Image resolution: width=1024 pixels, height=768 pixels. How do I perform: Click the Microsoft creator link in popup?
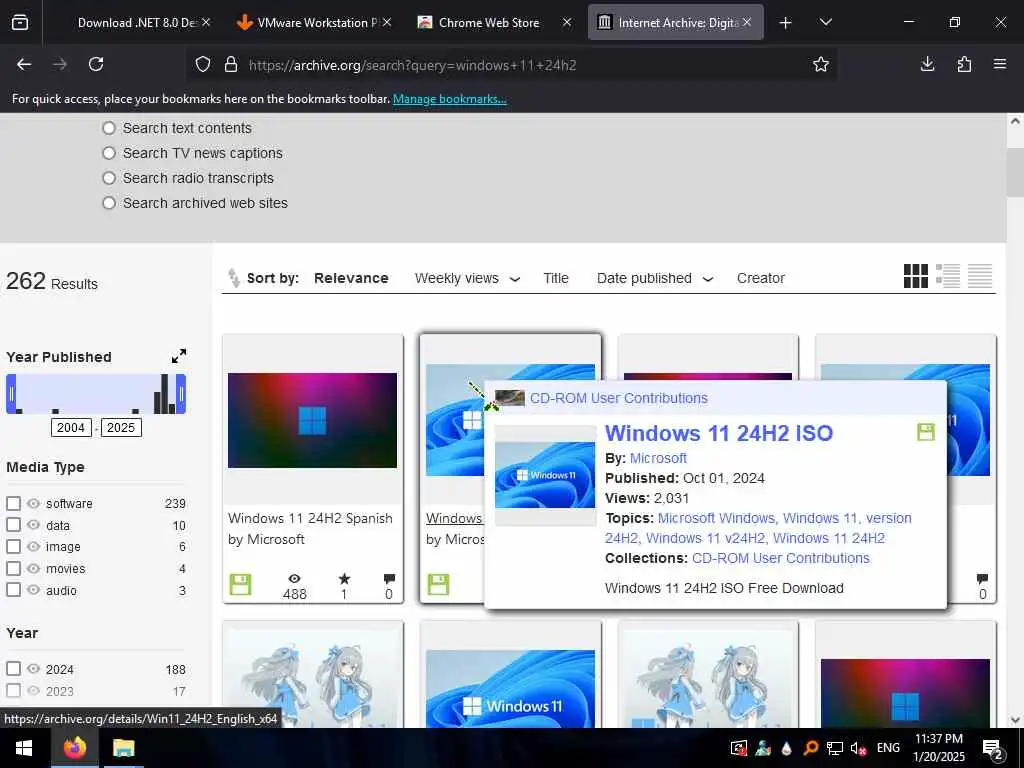(x=658, y=458)
